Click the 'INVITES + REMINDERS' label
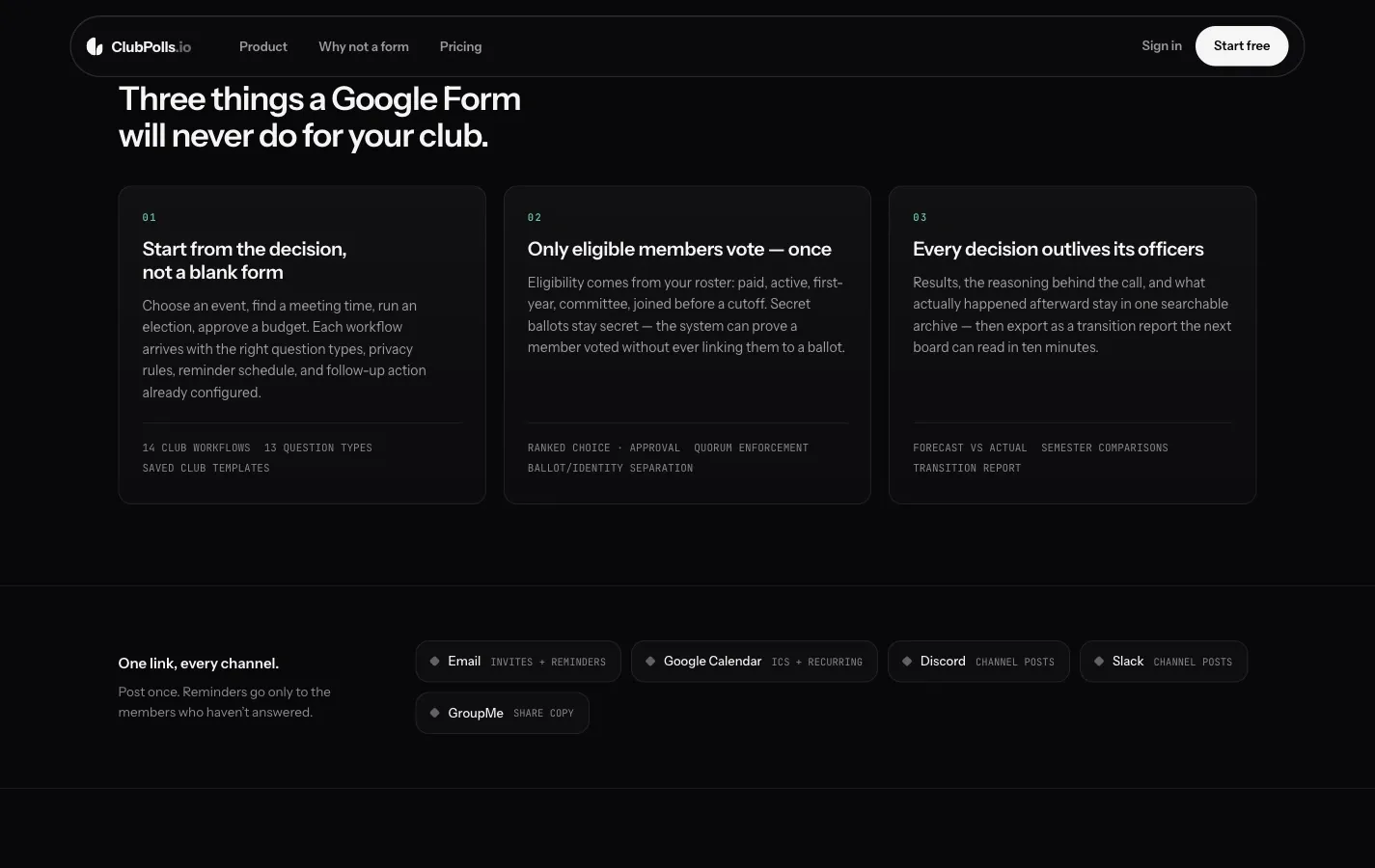1375x868 pixels. 548,663
